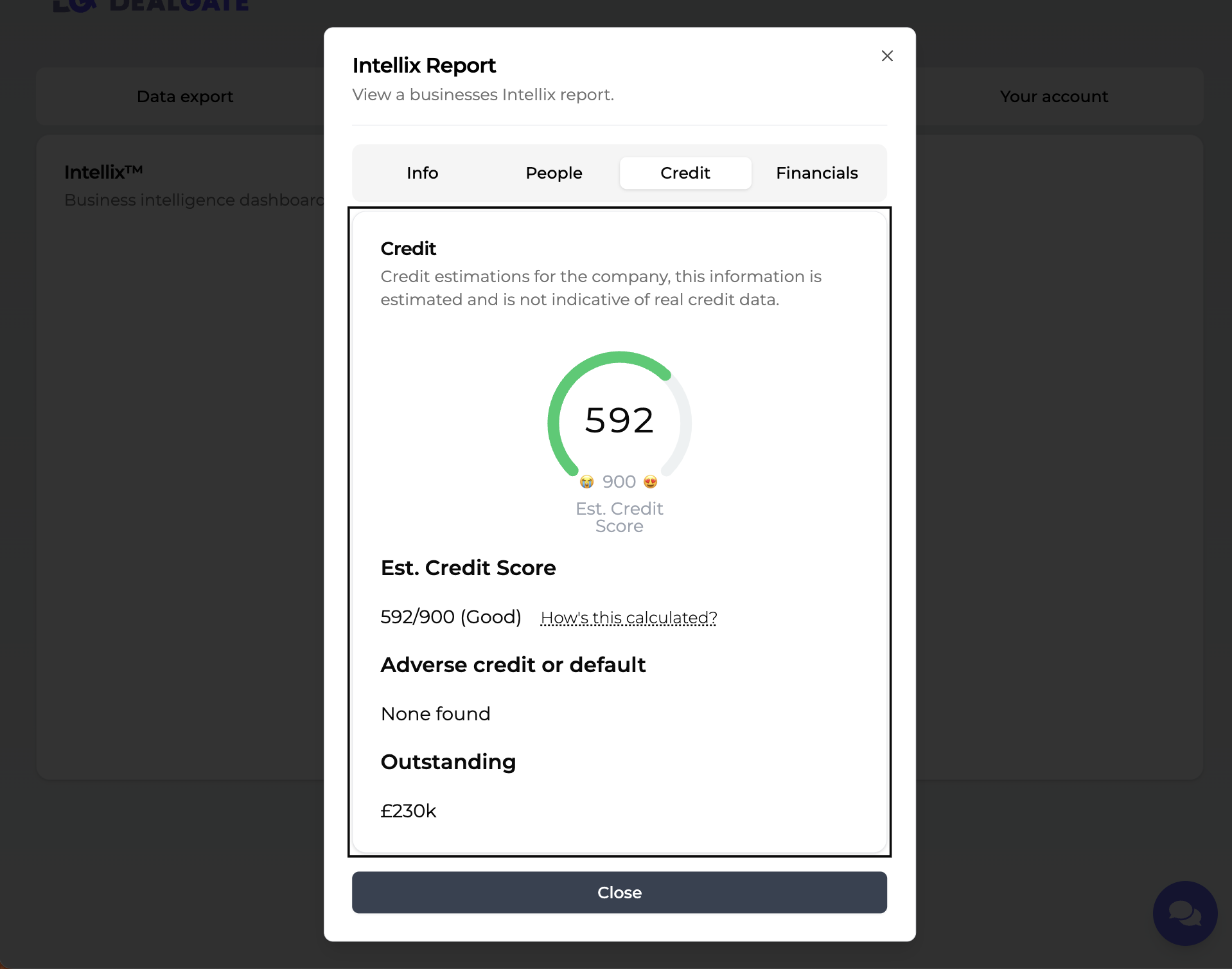
Task: Click the crying face emoji under gauge
Action: coord(586,482)
